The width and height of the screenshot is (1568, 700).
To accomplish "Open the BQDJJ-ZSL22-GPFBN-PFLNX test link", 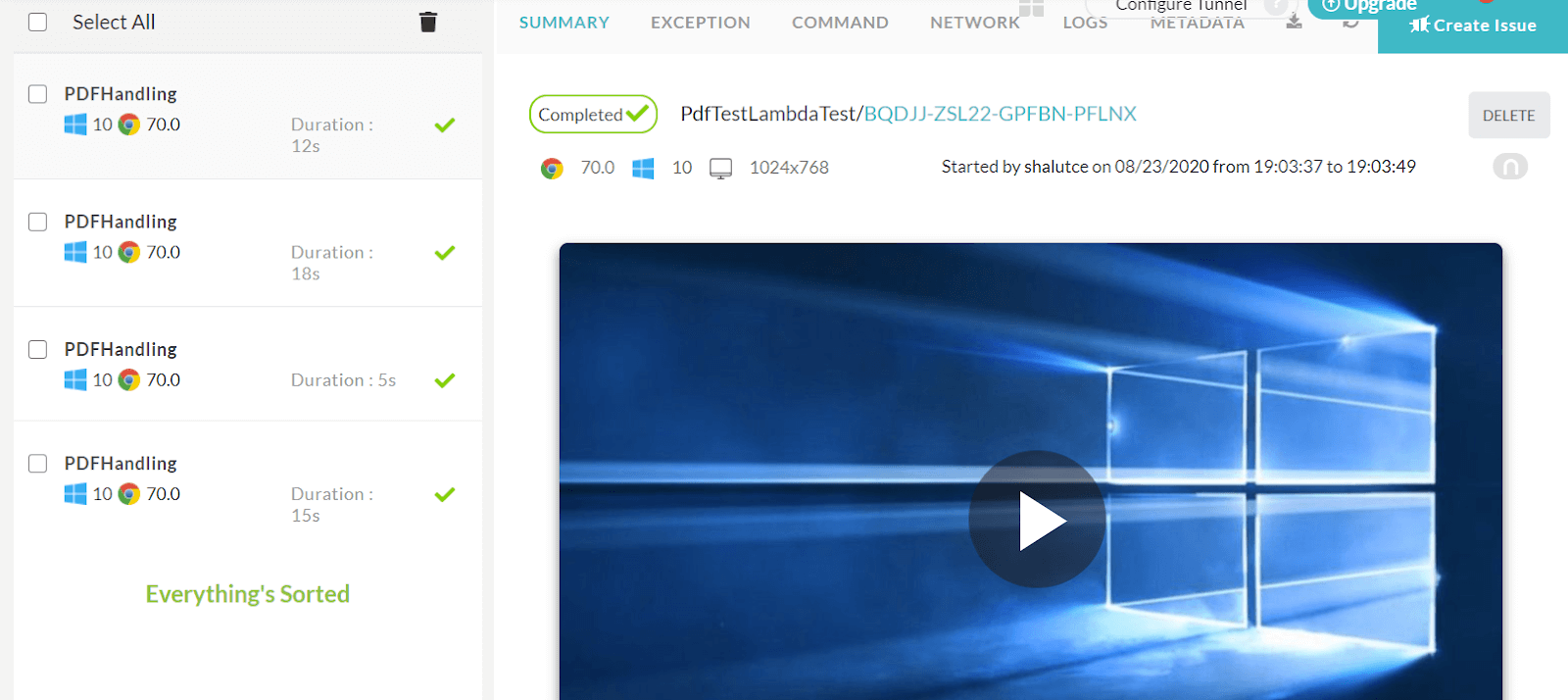I will 1001,114.
